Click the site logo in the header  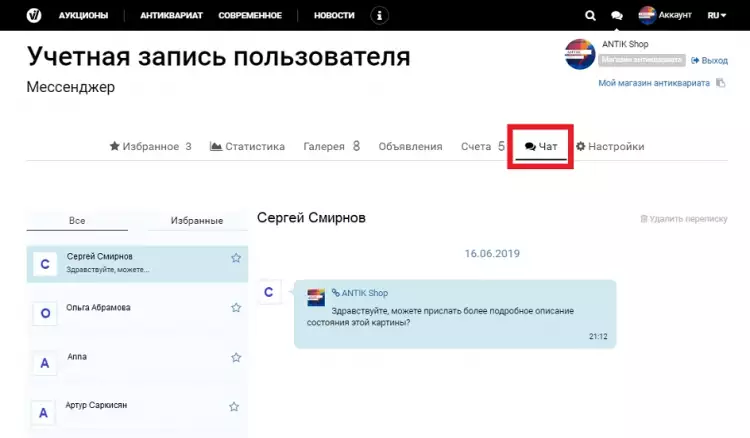point(34,15)
